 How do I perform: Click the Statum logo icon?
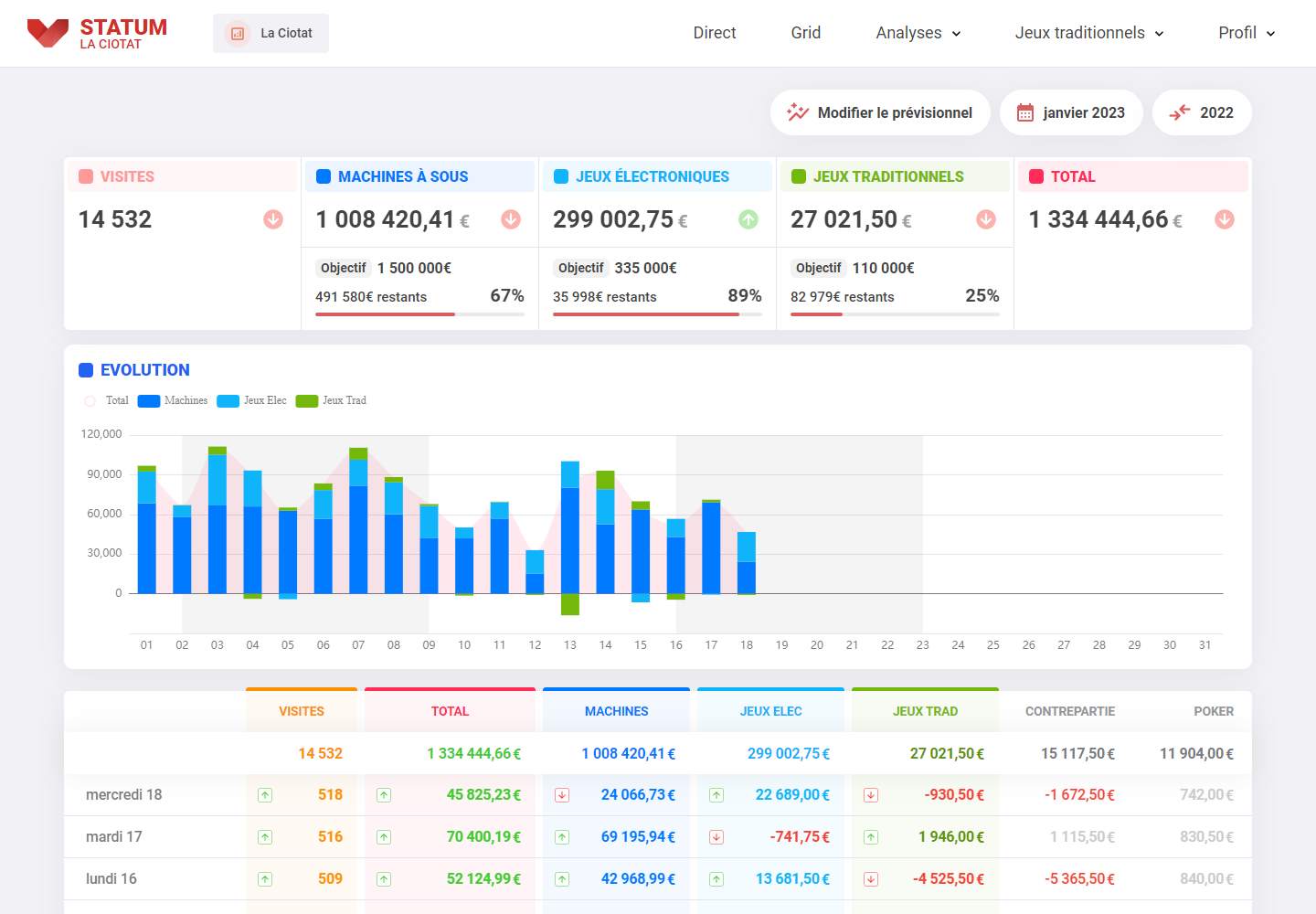click(48, 33)
